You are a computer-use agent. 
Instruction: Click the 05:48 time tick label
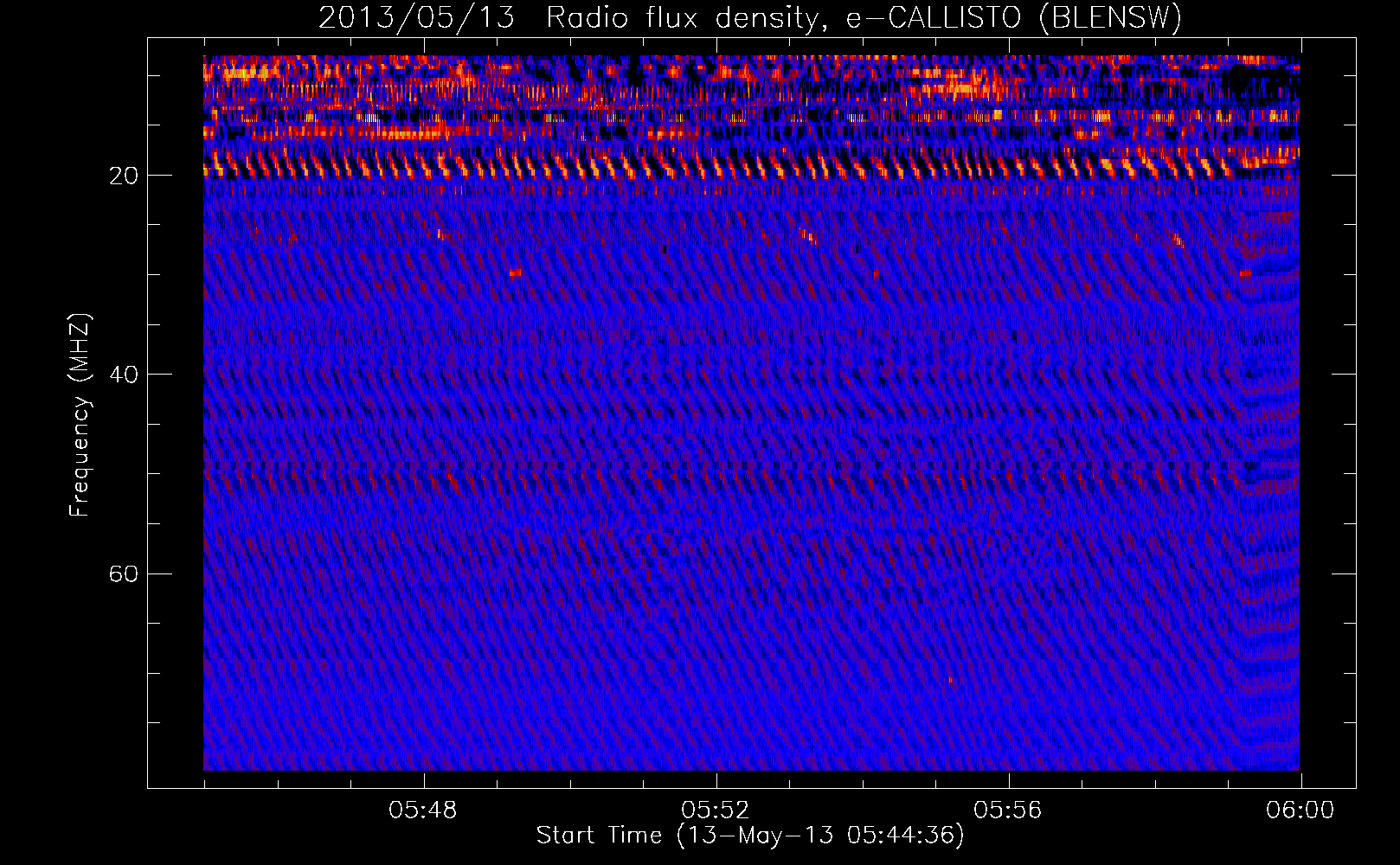[x=423, y=811]
